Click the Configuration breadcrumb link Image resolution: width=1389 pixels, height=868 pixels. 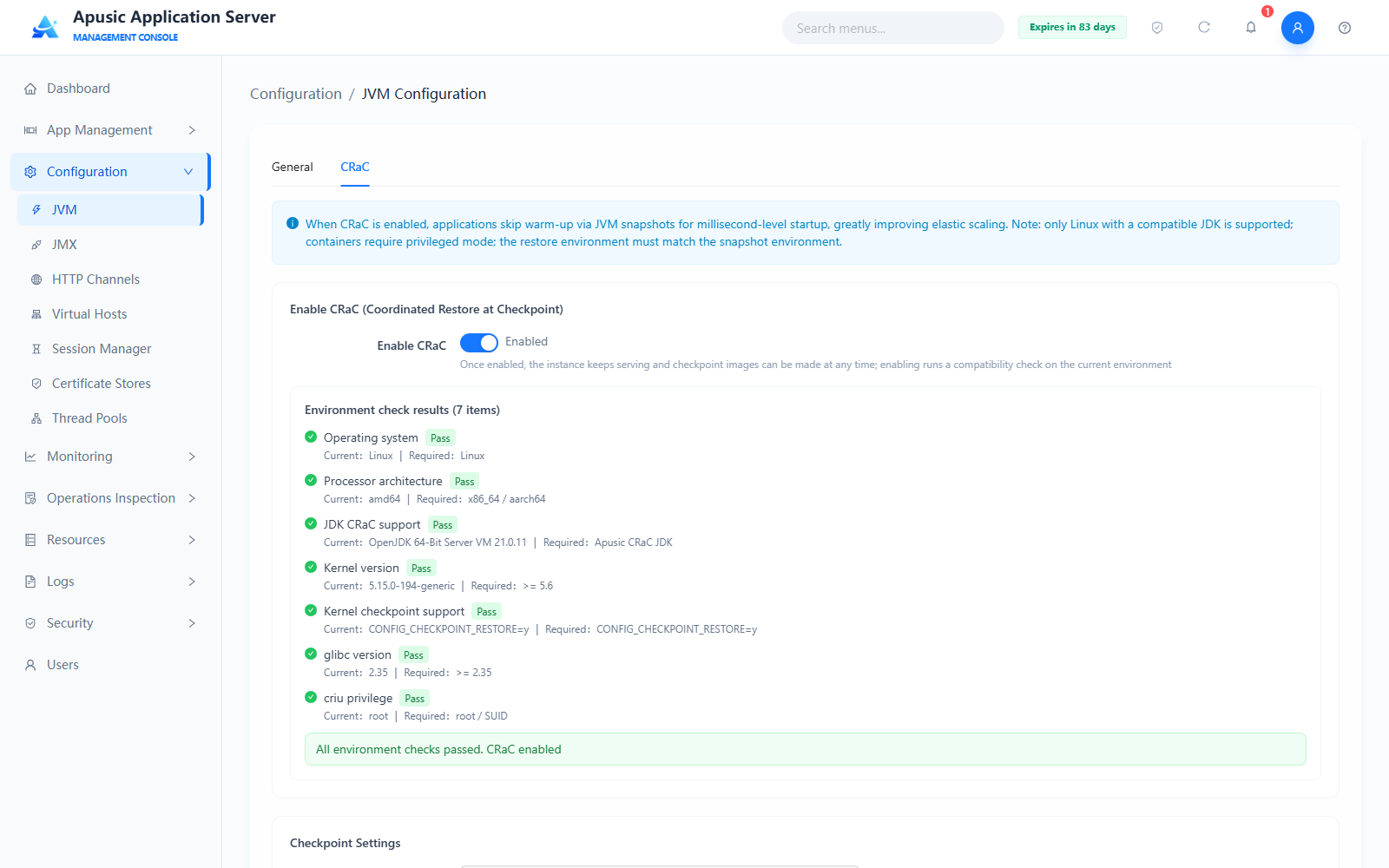click(296, 94)
